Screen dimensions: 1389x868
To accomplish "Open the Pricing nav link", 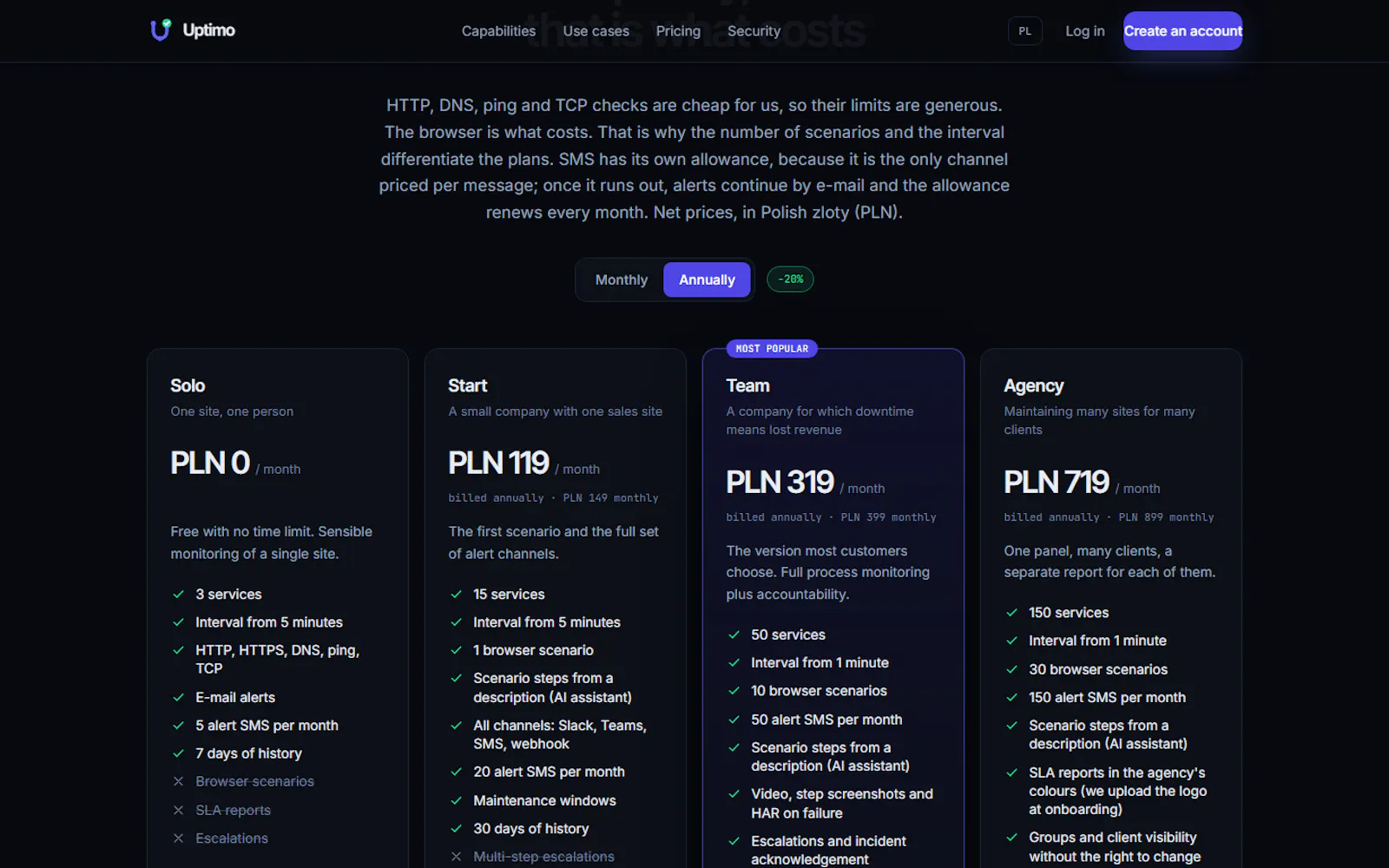I will [678, 31].
